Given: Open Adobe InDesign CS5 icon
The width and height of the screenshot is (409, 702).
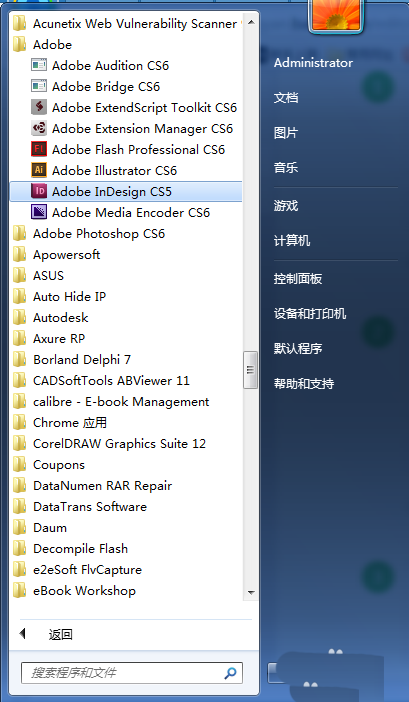Looking at the screenshot, I should coord(39,192).
